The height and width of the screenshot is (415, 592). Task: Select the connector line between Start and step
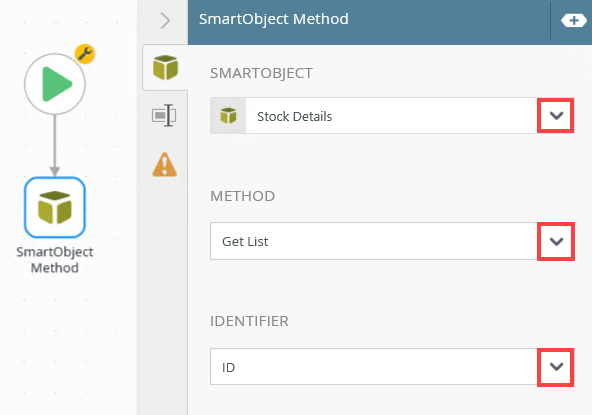click(x=55, y=145)
